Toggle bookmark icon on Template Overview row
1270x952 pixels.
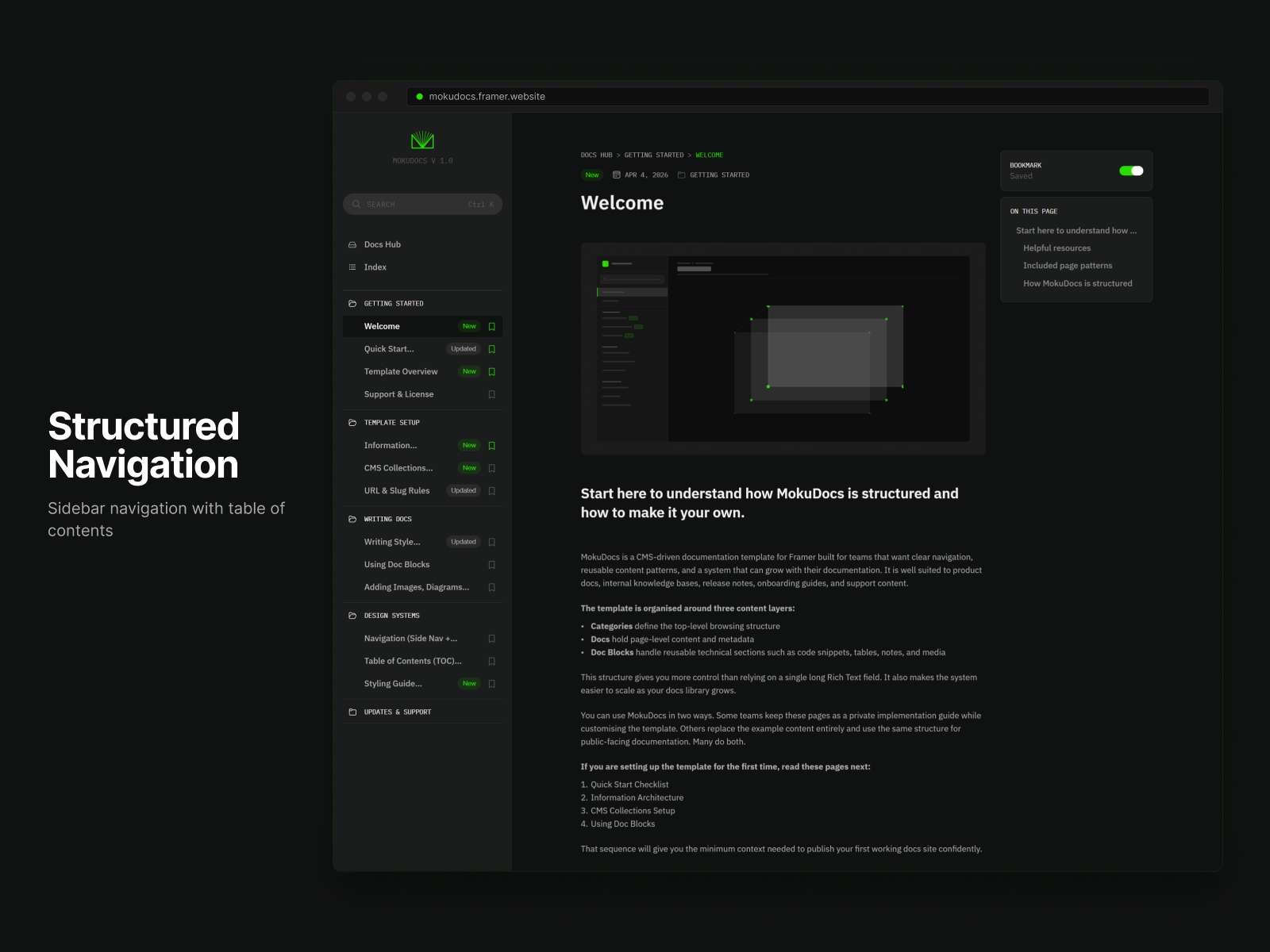(x=491, y=371)
